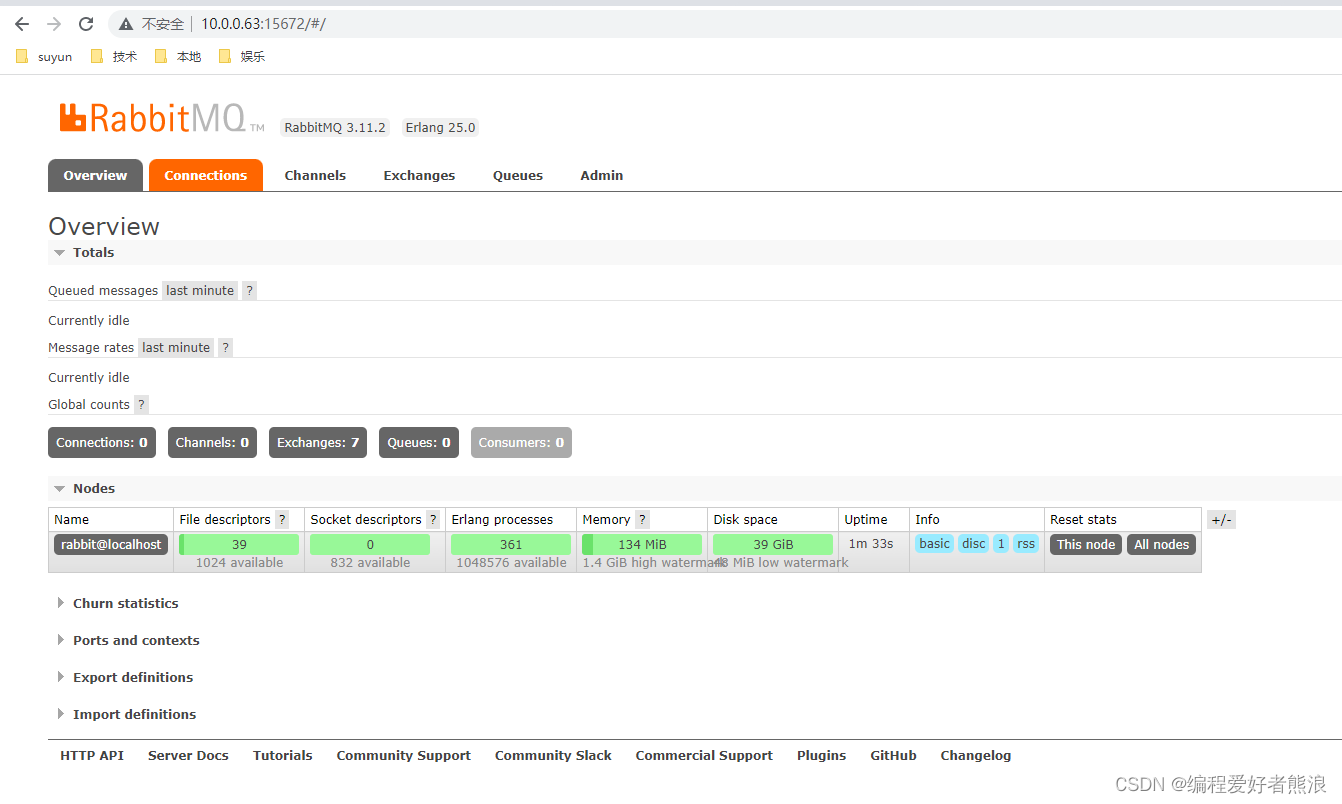The height and width of the screenshot is (804, 1342).
Task: Click the Disk space 39 GiB bar
Action: pyautogui.click(x=773, y=545)
